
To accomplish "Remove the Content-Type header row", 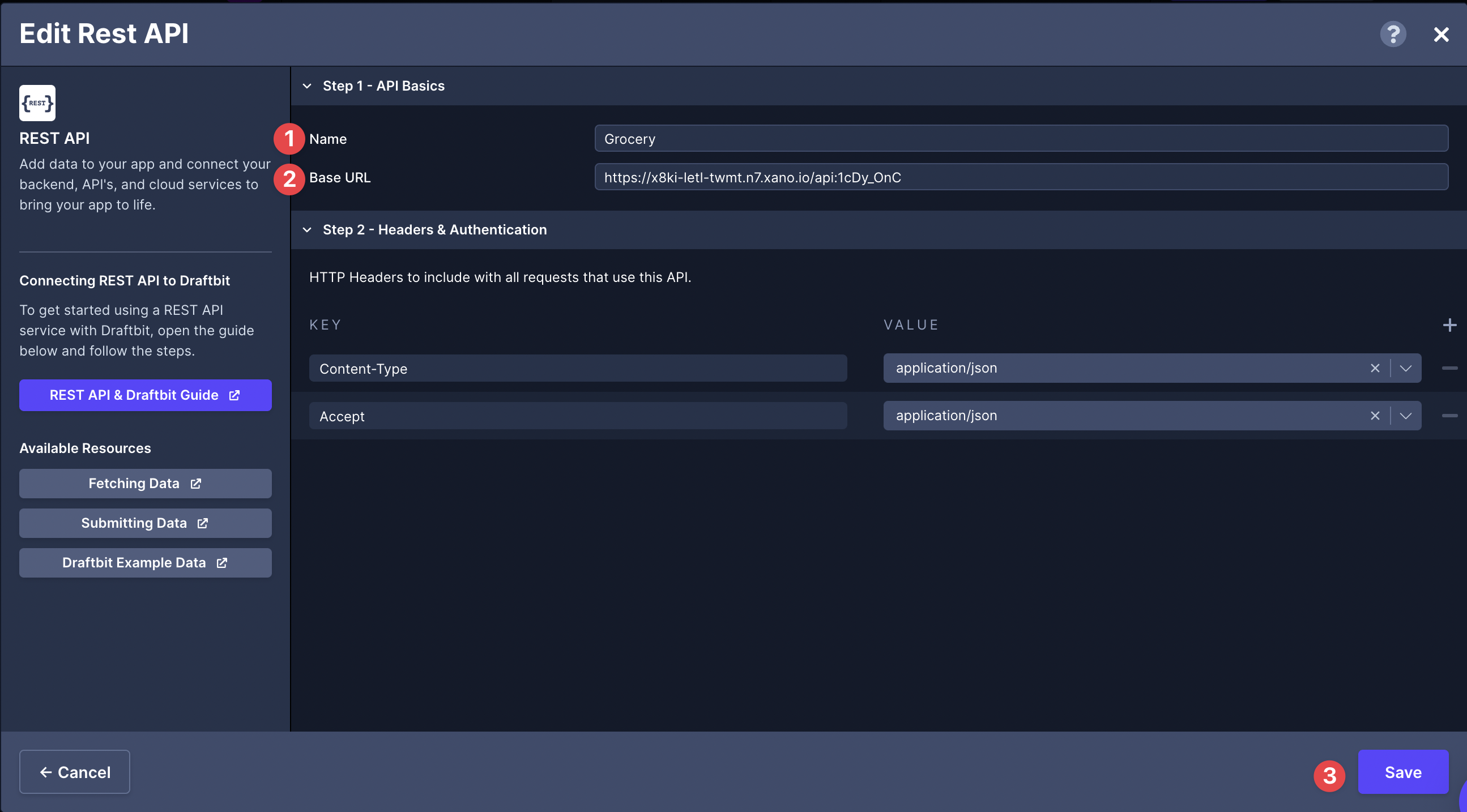I will tap(1450, 369).
